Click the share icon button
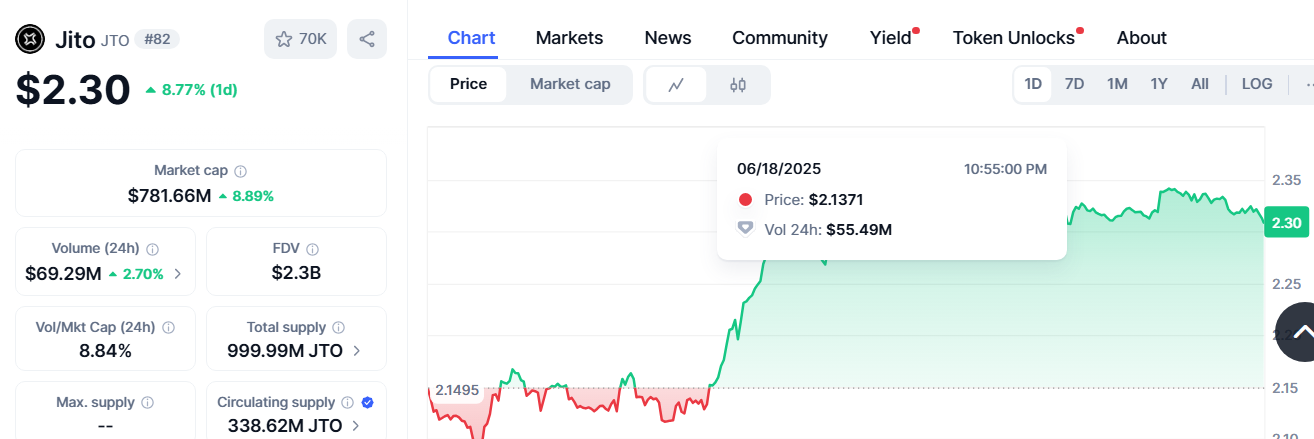1314x439 pixels. (367, 39)
